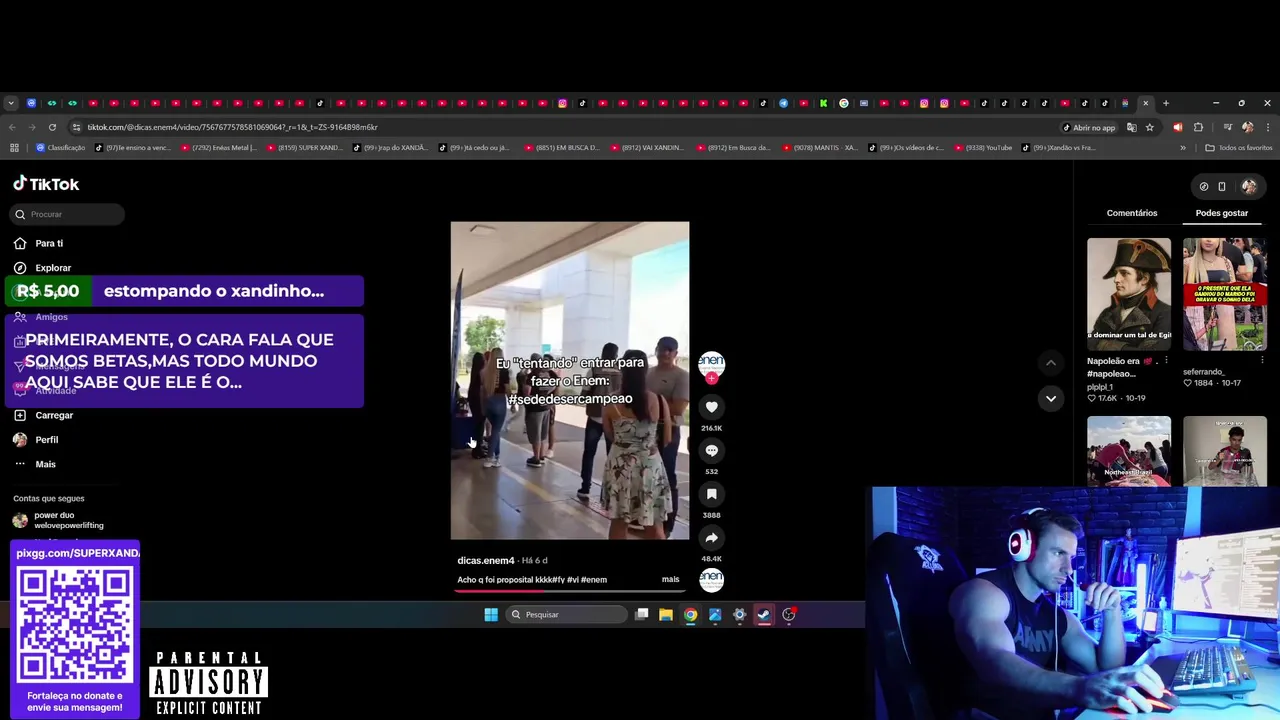1280x720 pixels.
Task: Open options dots beside seferrando_ video
Action: tap(1262, 360)
